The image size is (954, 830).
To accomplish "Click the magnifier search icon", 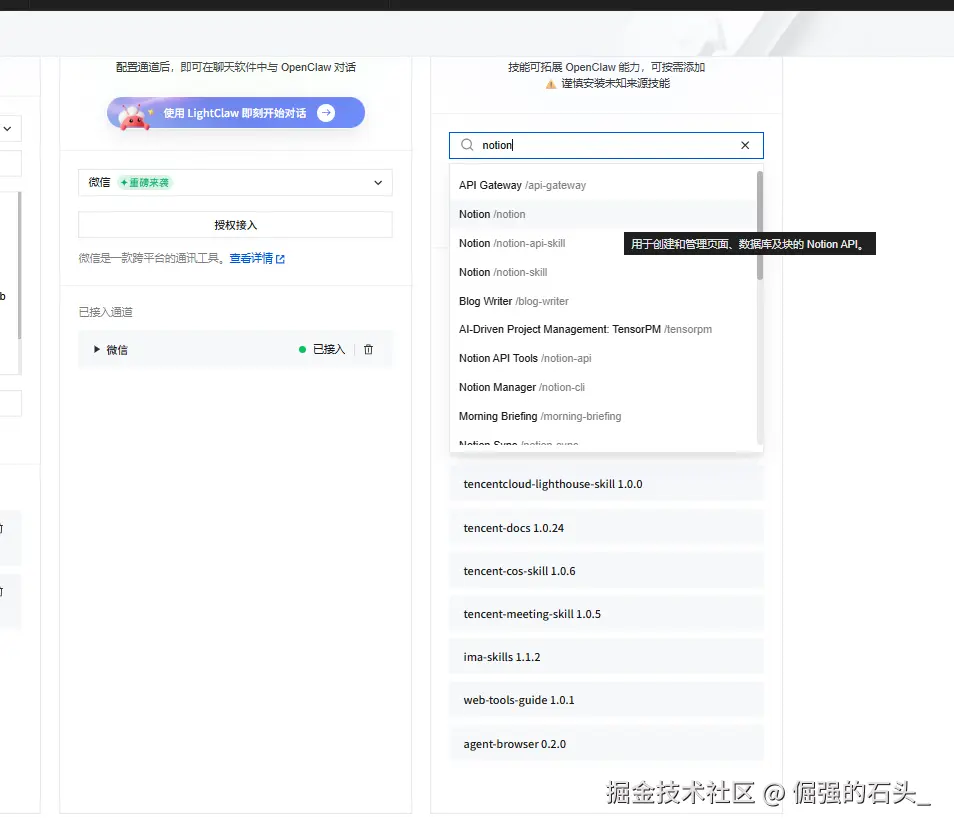I will (467, 145).
